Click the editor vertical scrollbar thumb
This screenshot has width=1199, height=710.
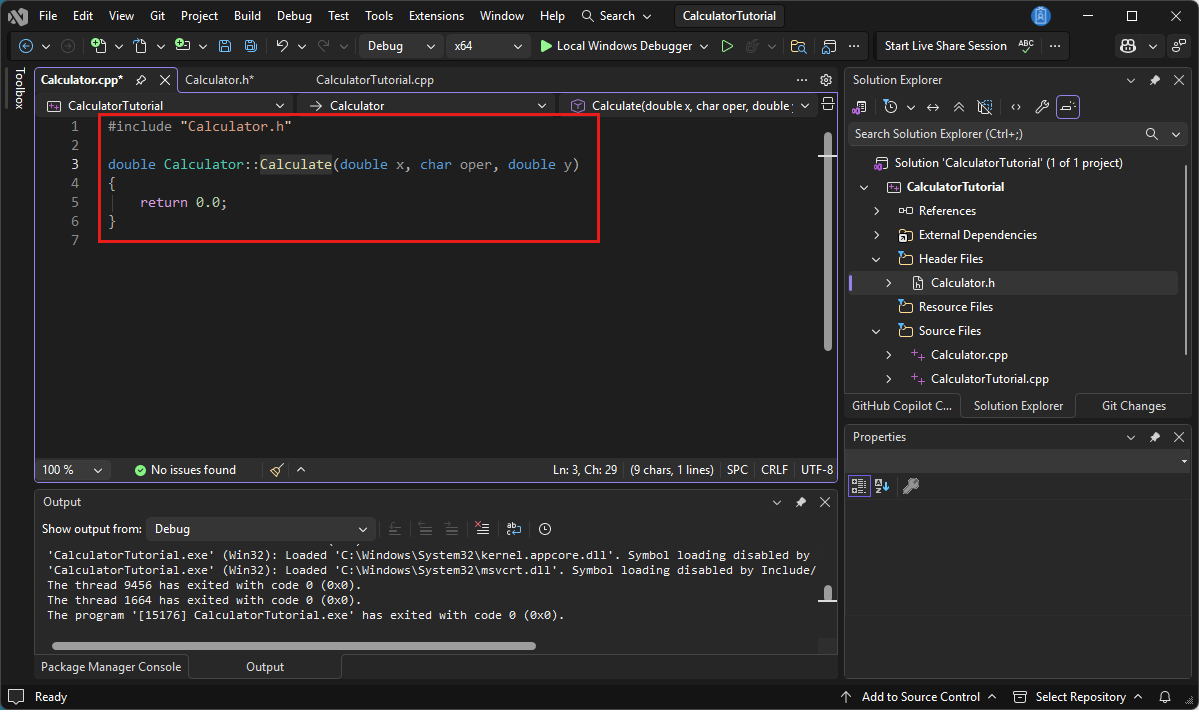(827, 242)
